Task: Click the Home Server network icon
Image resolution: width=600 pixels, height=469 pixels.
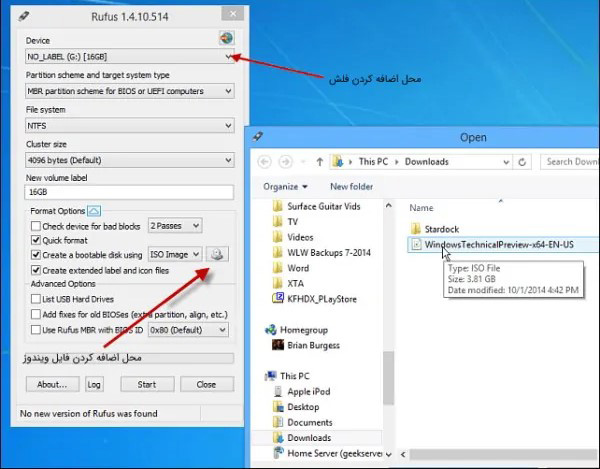Action: [x=279, y=453]
